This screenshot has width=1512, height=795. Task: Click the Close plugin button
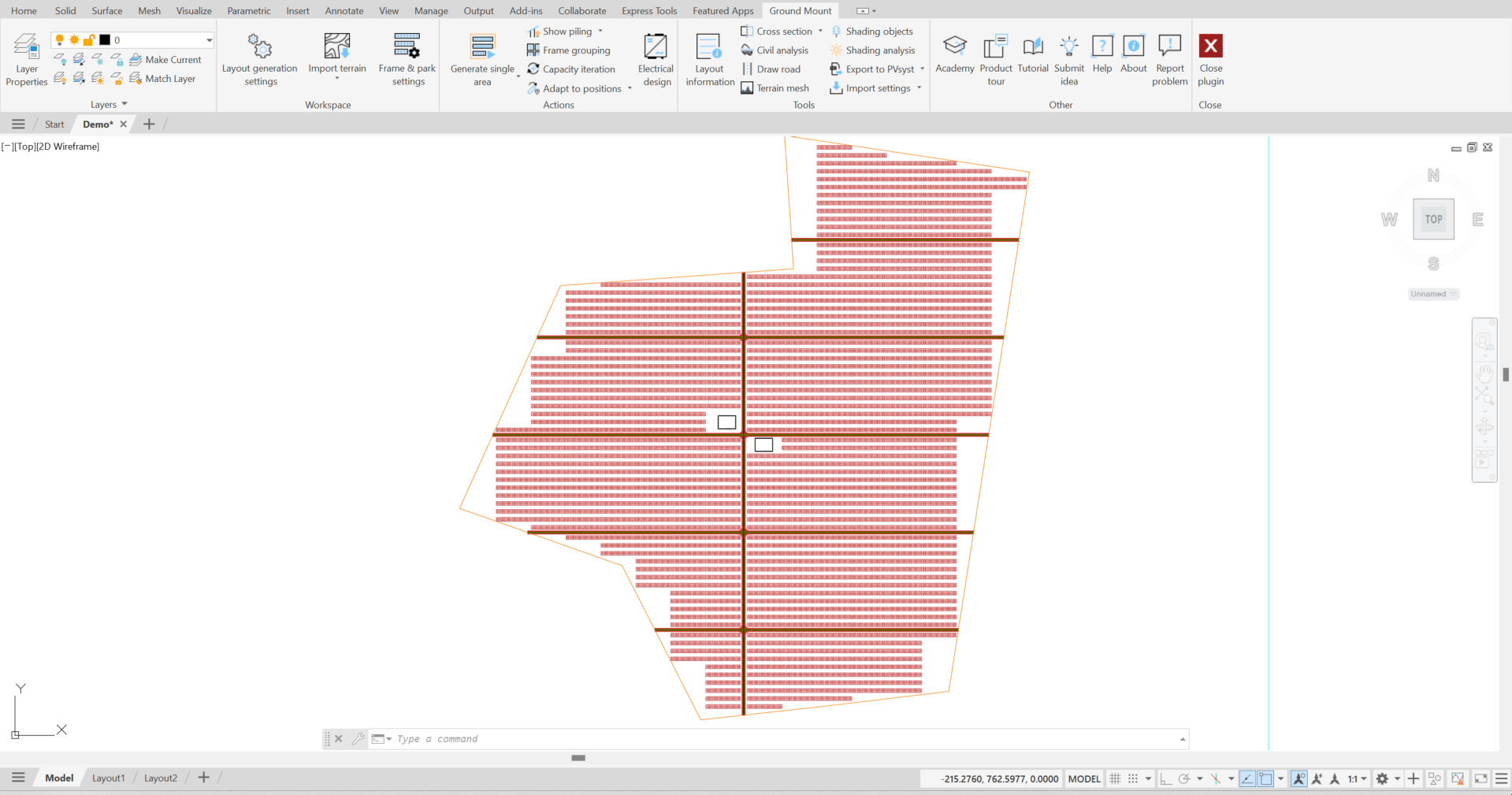1210,59
